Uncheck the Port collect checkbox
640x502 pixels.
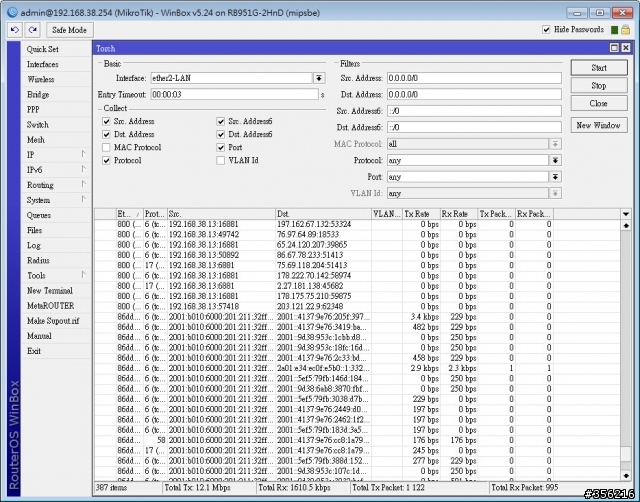(x=221, y=147)
